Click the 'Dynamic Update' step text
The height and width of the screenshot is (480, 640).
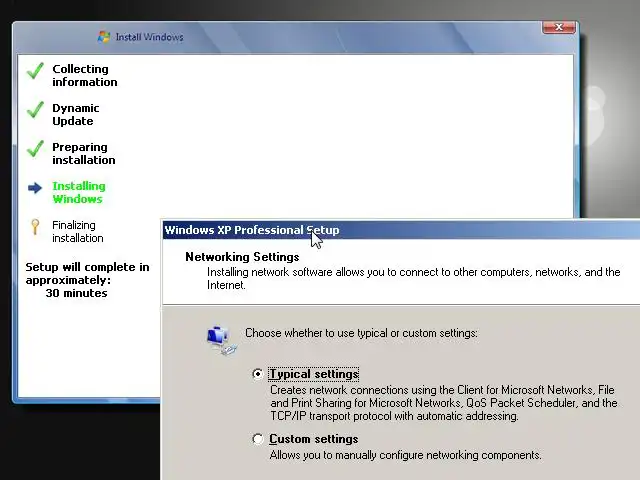tap(76, 115)
